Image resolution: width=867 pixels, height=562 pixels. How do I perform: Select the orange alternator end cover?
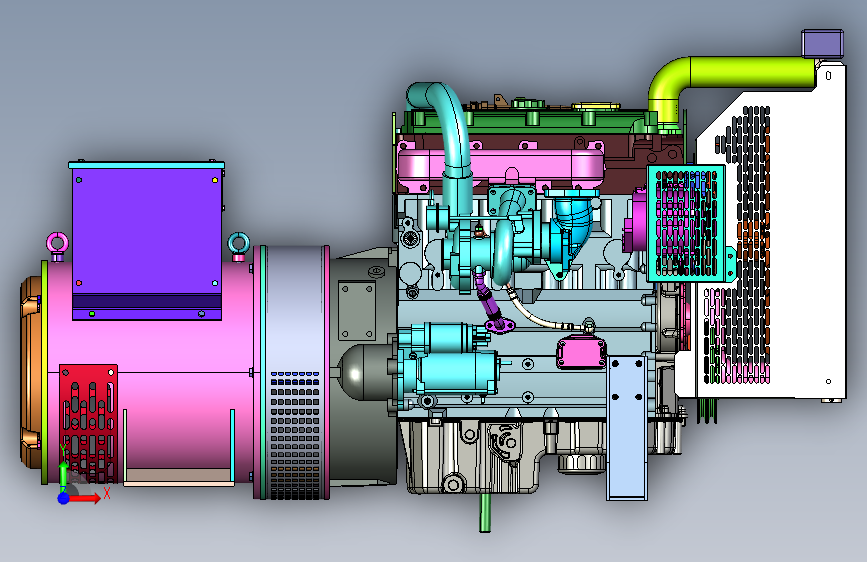click(31, 372)
